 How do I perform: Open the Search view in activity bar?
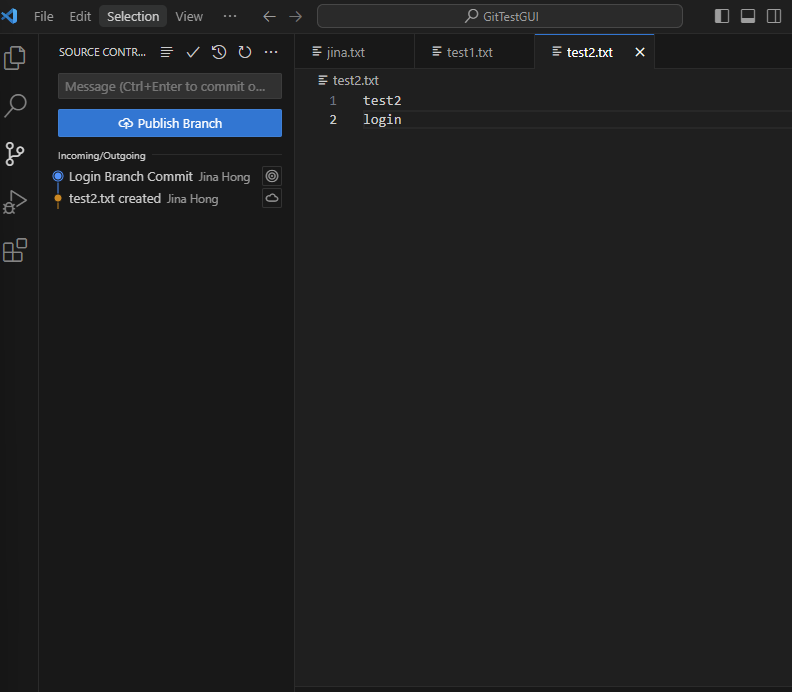coord(15,106)
